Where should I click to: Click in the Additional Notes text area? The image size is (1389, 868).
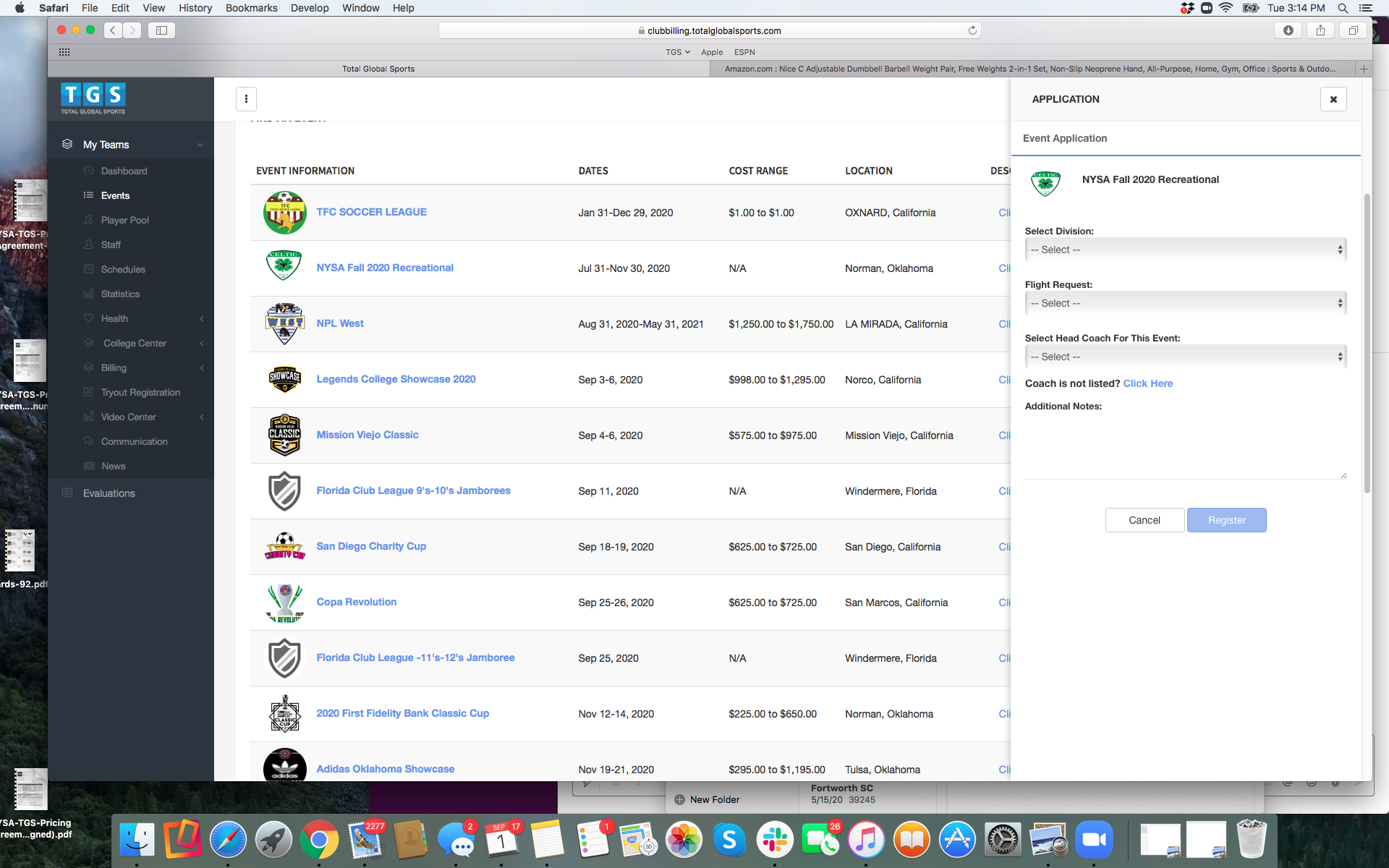[x=1184, y=448]
